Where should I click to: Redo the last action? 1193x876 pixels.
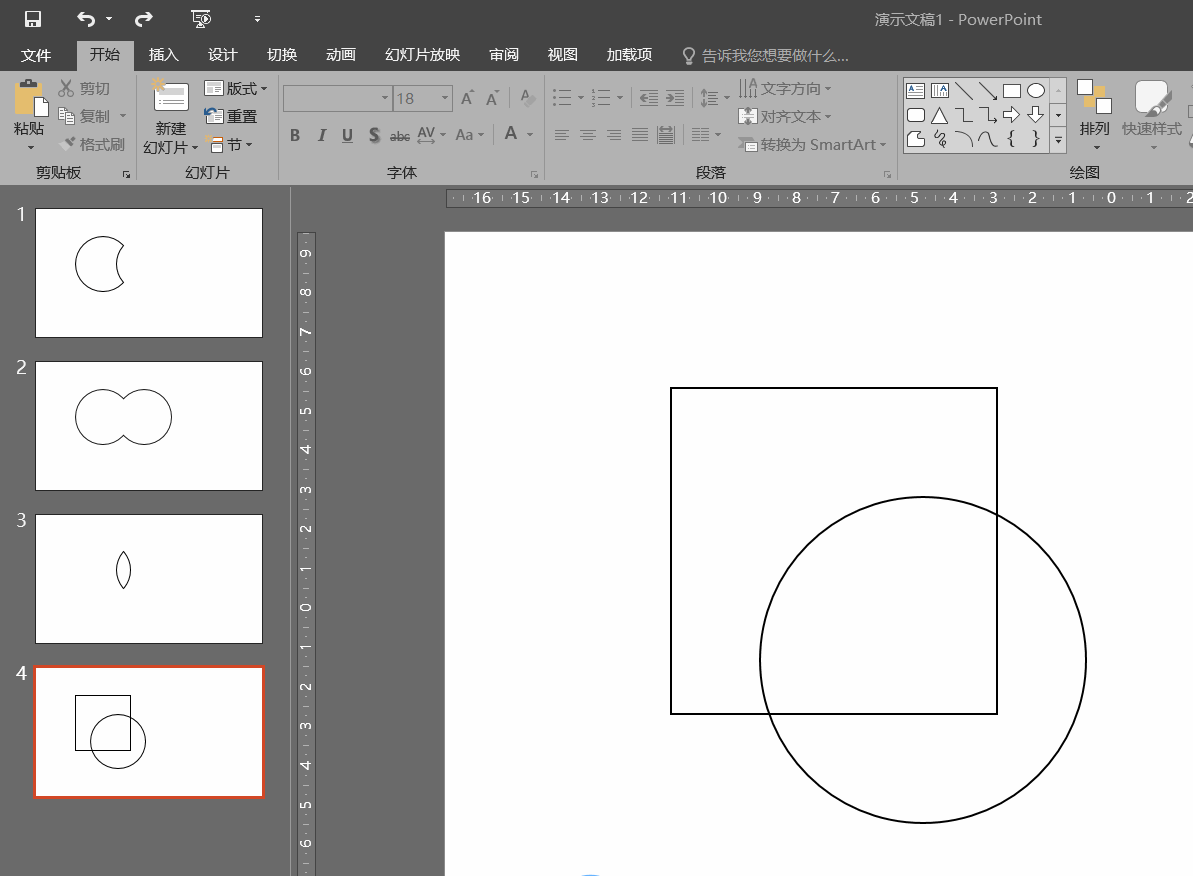pos(143,19)
